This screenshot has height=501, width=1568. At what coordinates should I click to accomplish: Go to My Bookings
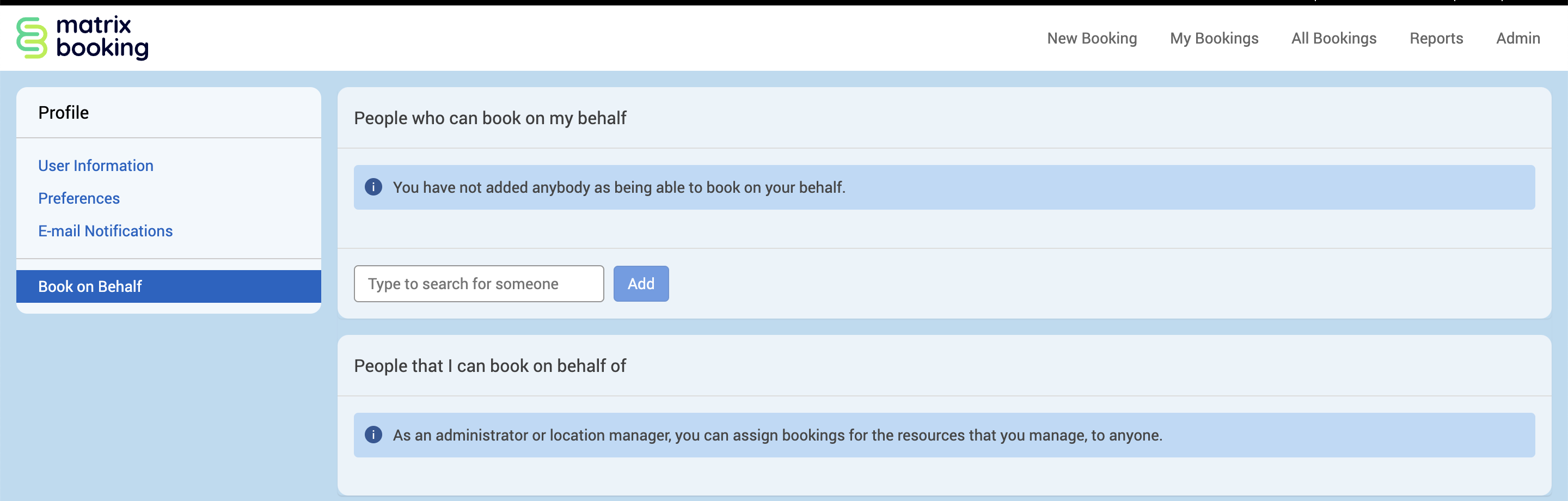[x=1214, y=38]
